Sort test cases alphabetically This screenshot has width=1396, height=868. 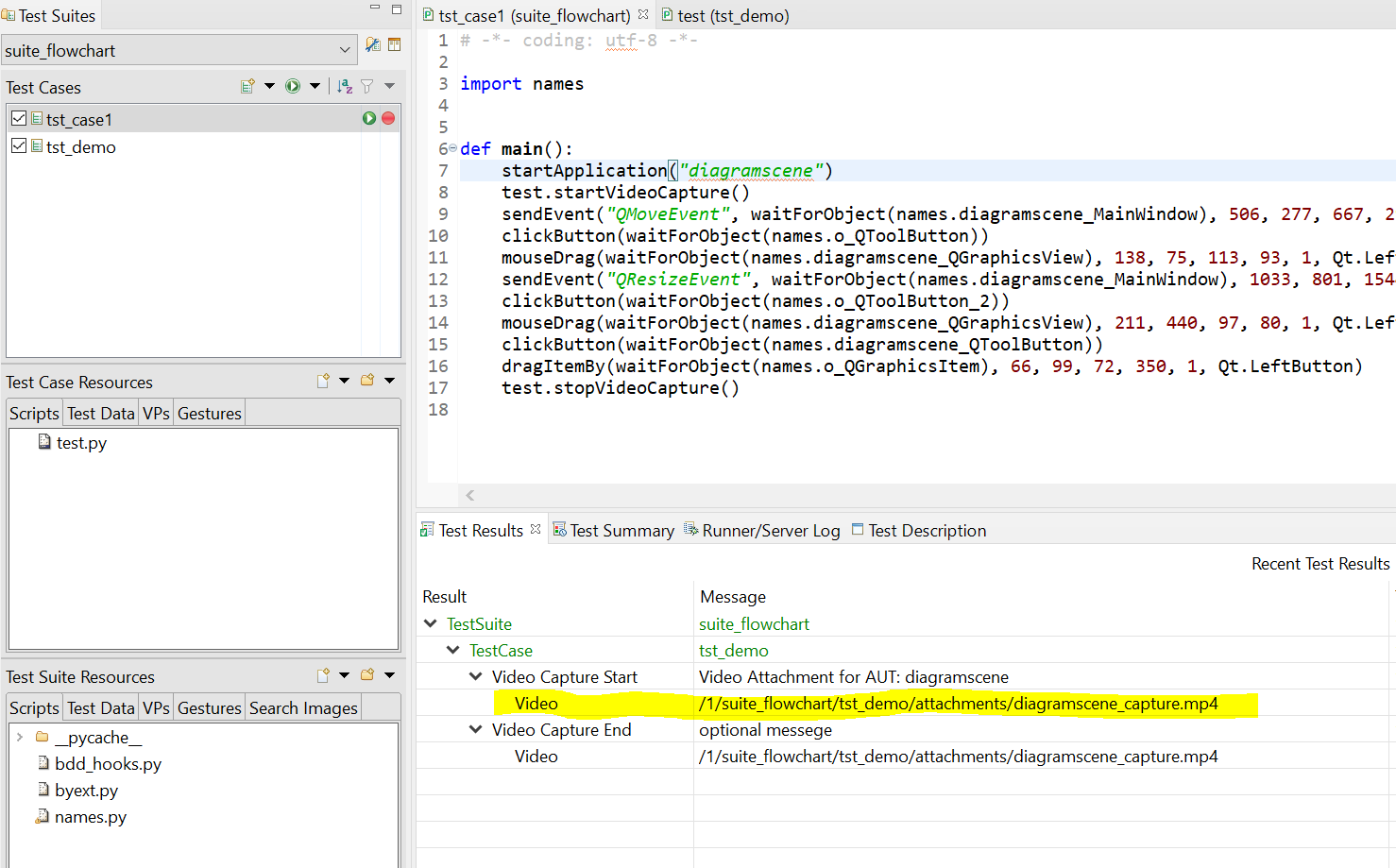click(x=344, y=85)
